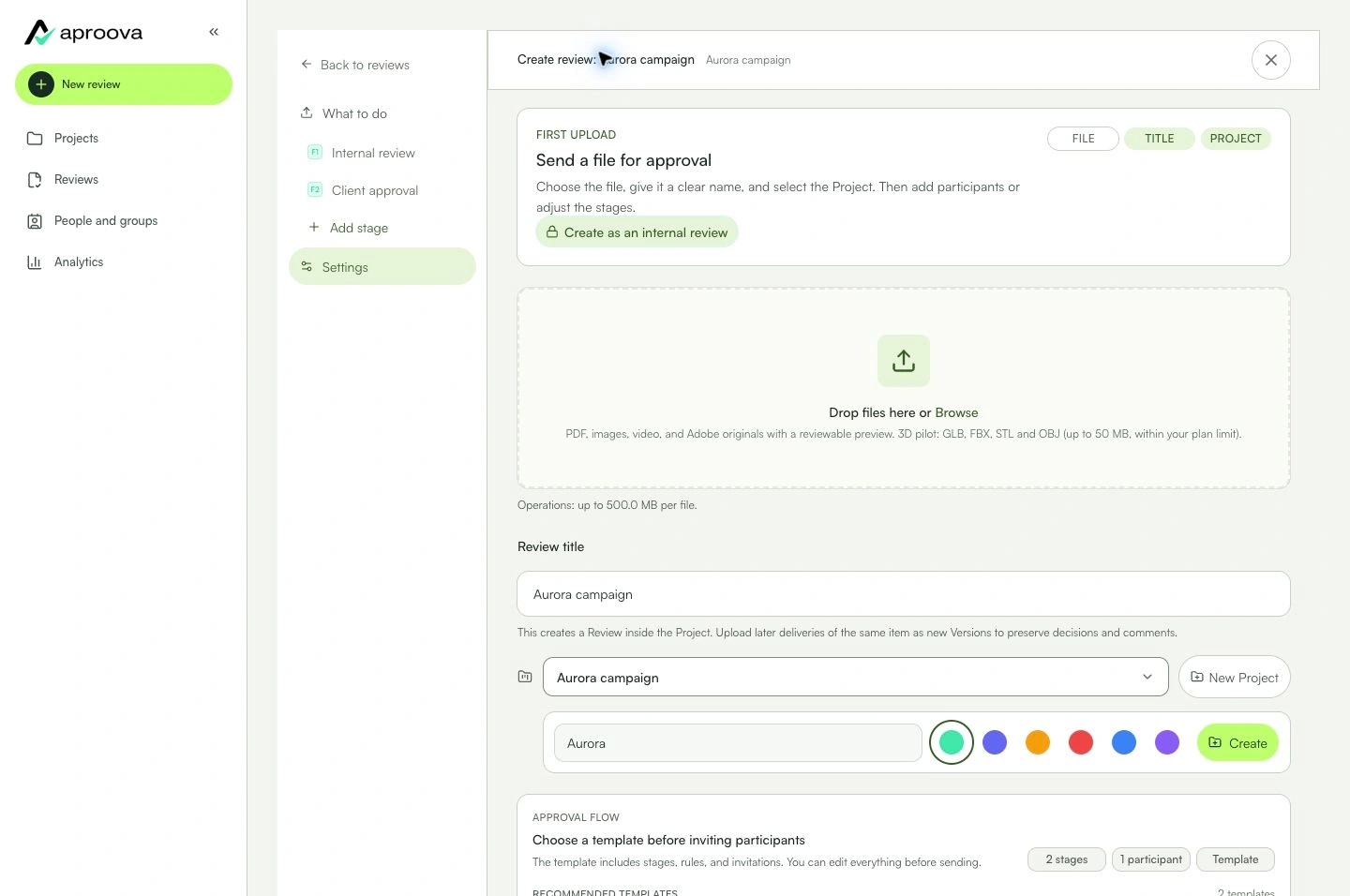
Task: Select the red color swatch
Action: (1081, 742)
